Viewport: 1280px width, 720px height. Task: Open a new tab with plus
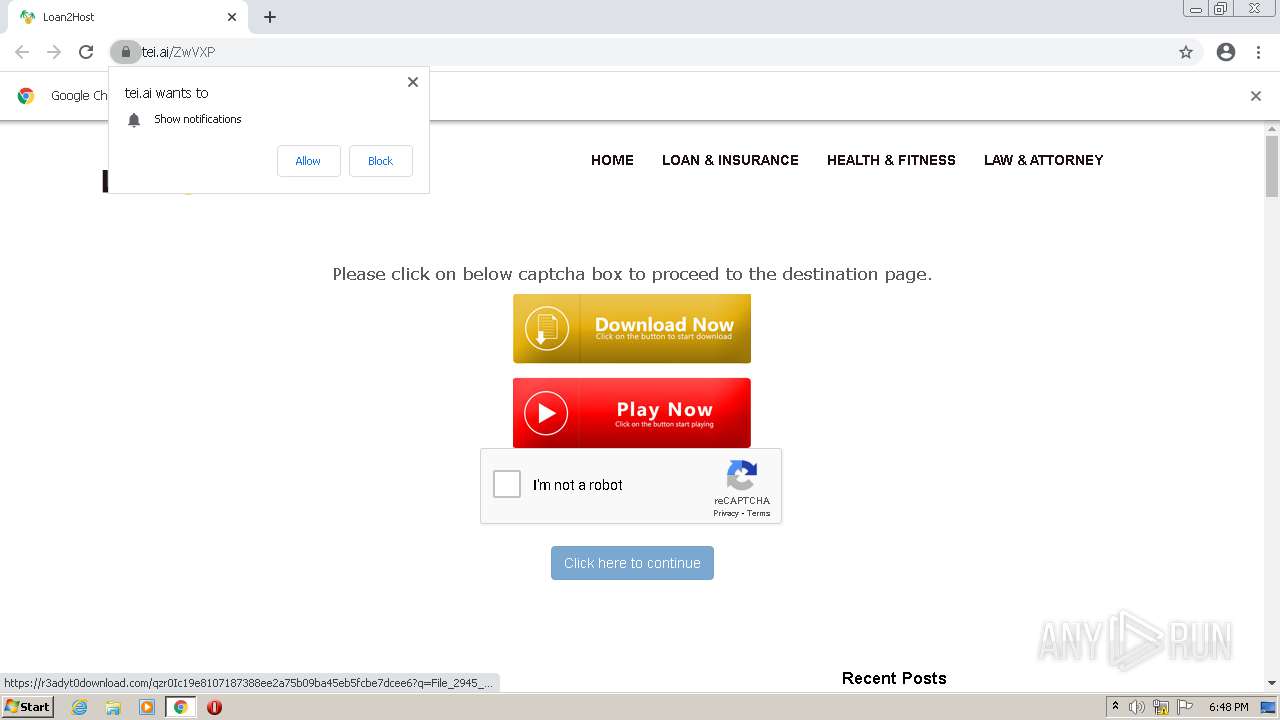[x=270, y=17]
